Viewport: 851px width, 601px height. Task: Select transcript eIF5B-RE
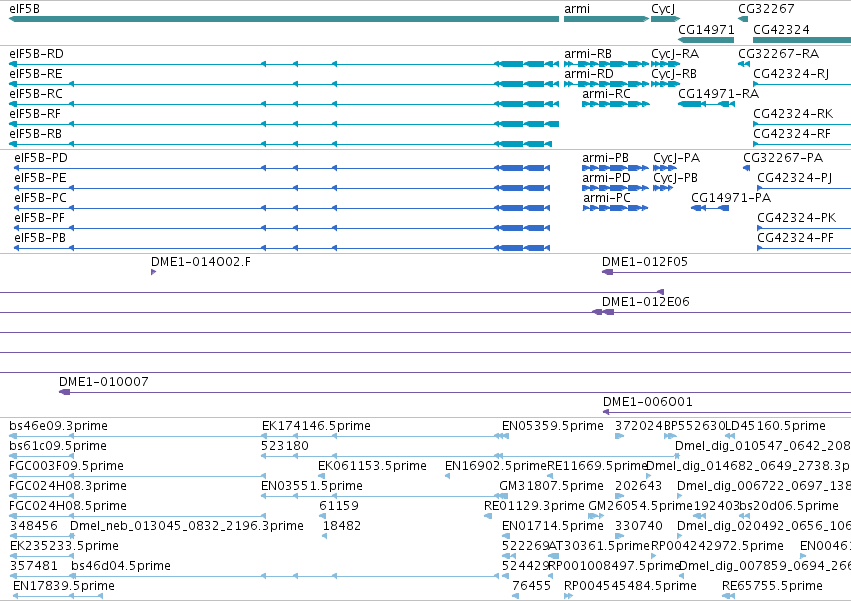(284, 84)
